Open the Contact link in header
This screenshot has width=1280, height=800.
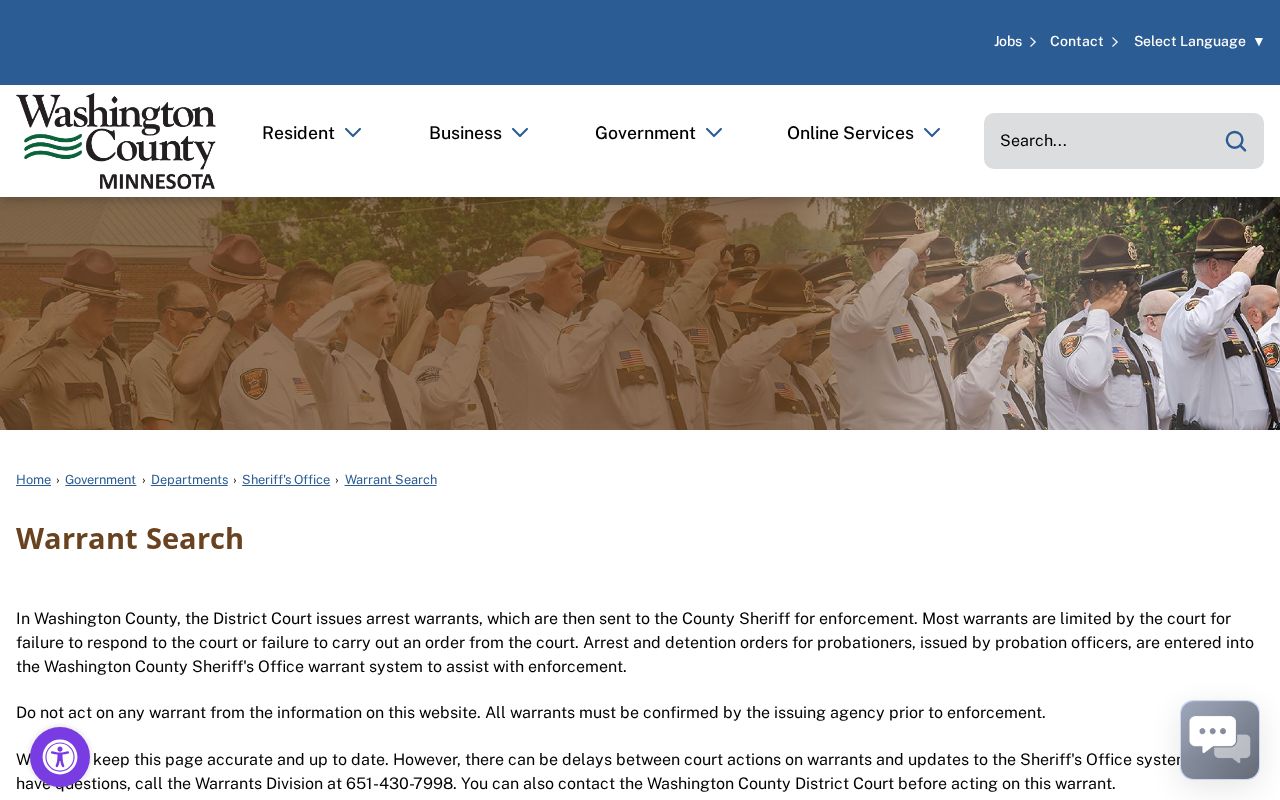(x=1077, y=41)
